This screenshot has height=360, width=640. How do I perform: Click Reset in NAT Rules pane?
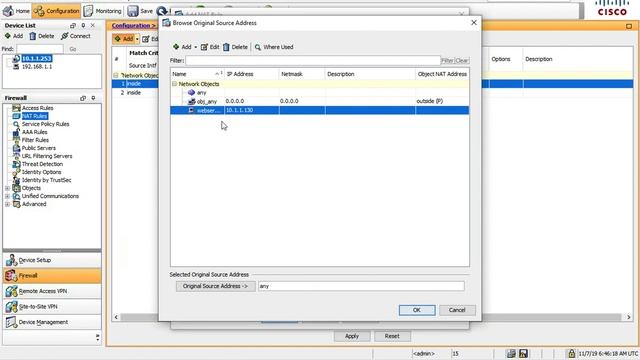pyautogui.click(x=392, y=336)
